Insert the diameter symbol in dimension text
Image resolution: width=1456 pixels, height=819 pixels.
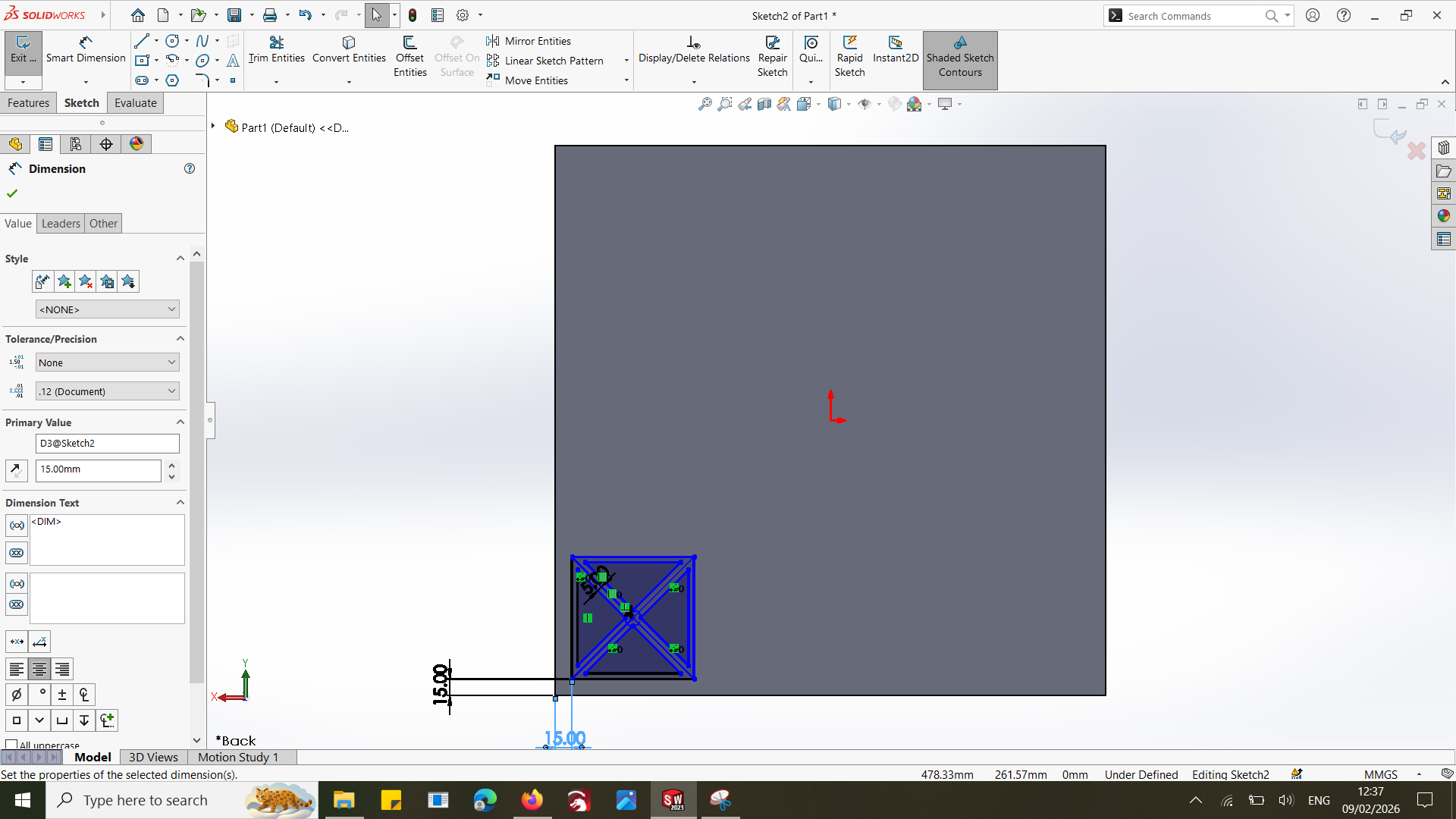pos(17,695)
